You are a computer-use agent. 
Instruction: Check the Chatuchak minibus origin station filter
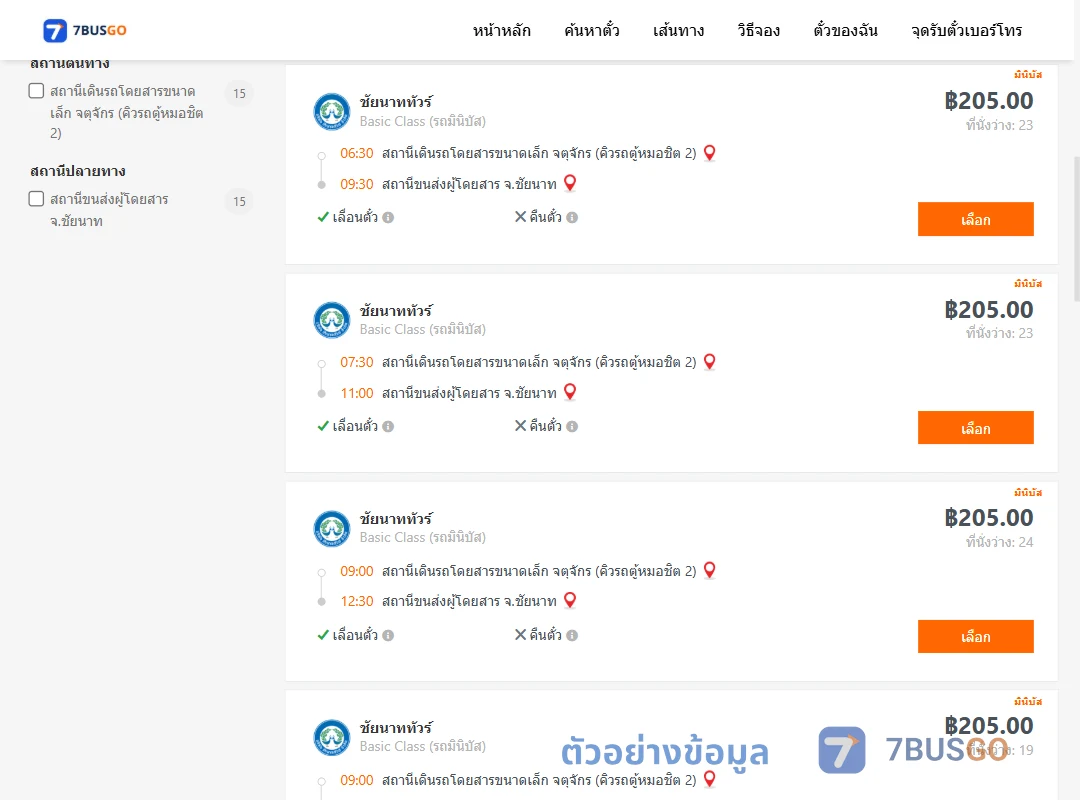(x=37, y=91)
